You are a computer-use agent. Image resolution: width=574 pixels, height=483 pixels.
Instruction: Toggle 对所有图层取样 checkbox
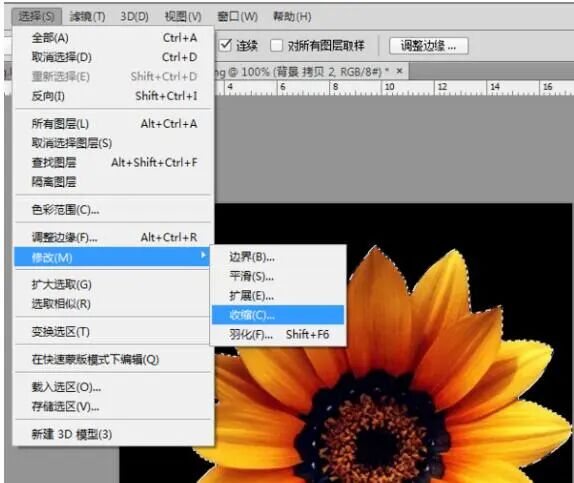pyautogui.click(x=276, y=46)
